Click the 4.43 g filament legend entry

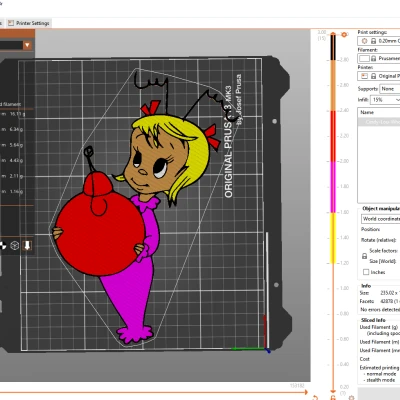12,160
